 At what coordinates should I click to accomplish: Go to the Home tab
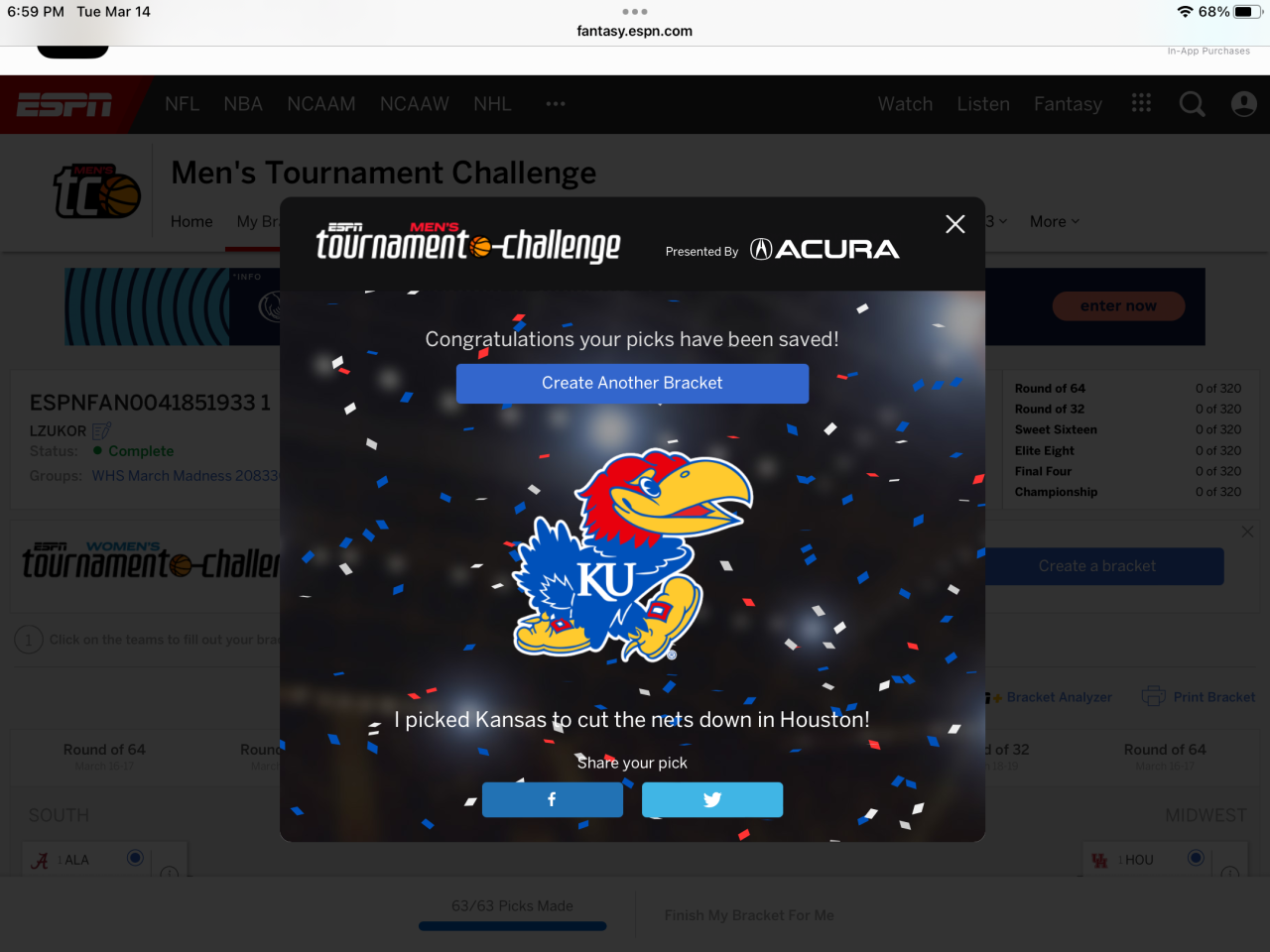point(191,221)
